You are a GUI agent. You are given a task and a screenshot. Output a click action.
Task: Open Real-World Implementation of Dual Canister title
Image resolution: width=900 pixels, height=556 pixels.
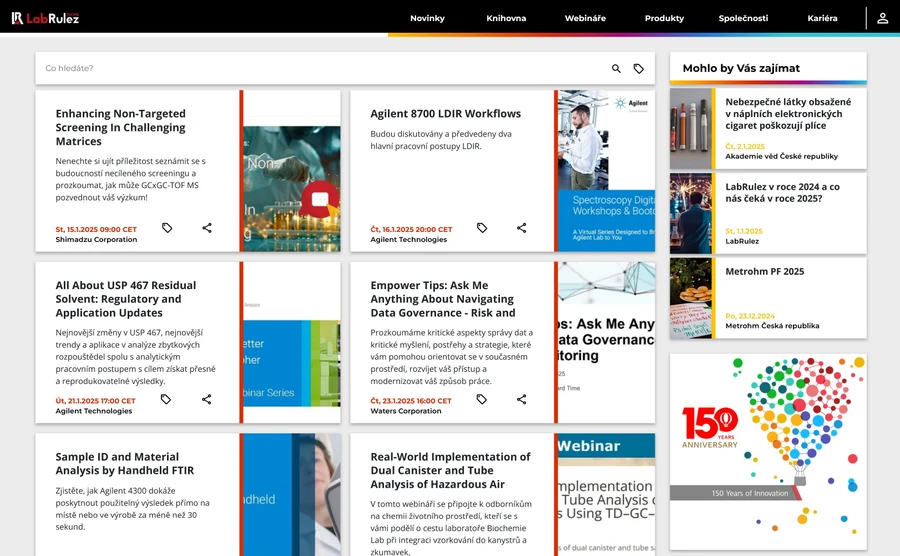coord(450,471)
